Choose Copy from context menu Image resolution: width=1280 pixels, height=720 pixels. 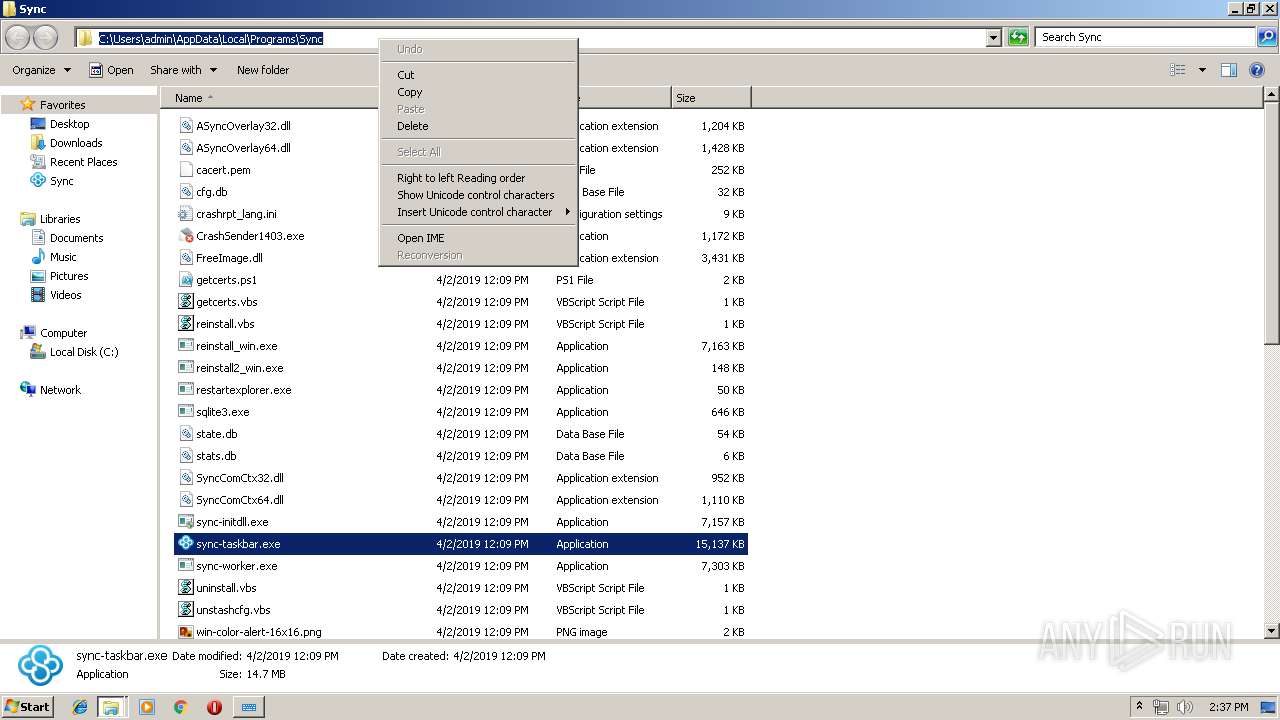[478, 92]
